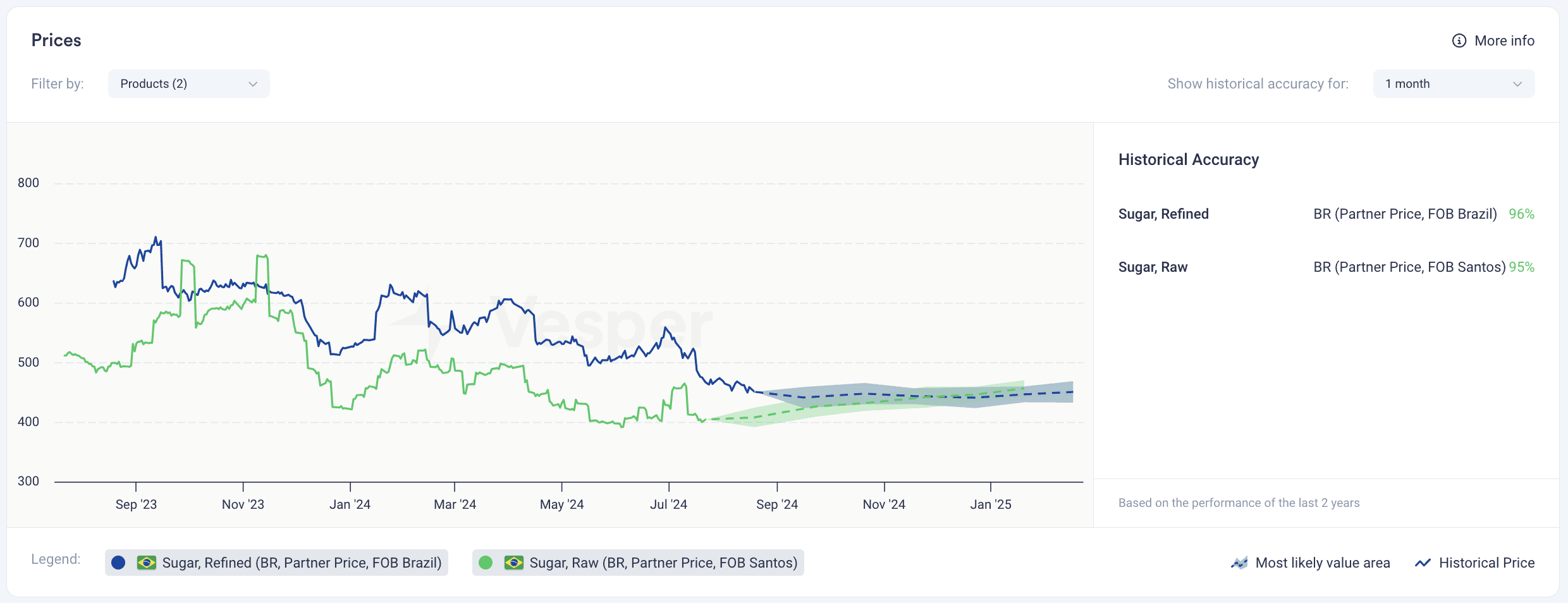Open the Products (2) filter dropdown
This screenshot has width=1568, height=603.
coord(189,84)
